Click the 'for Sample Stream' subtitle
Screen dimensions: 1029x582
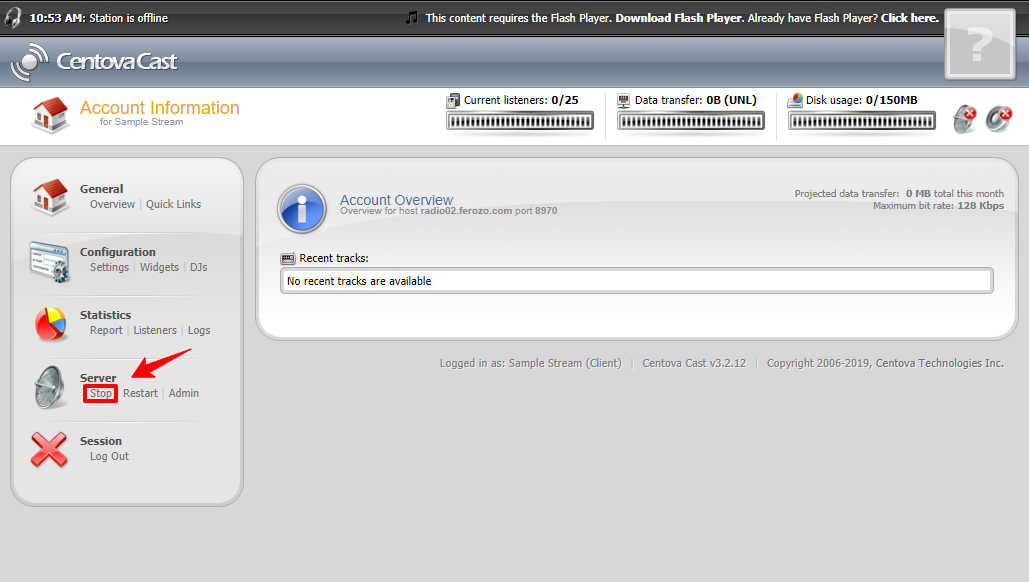pos(142,122)
